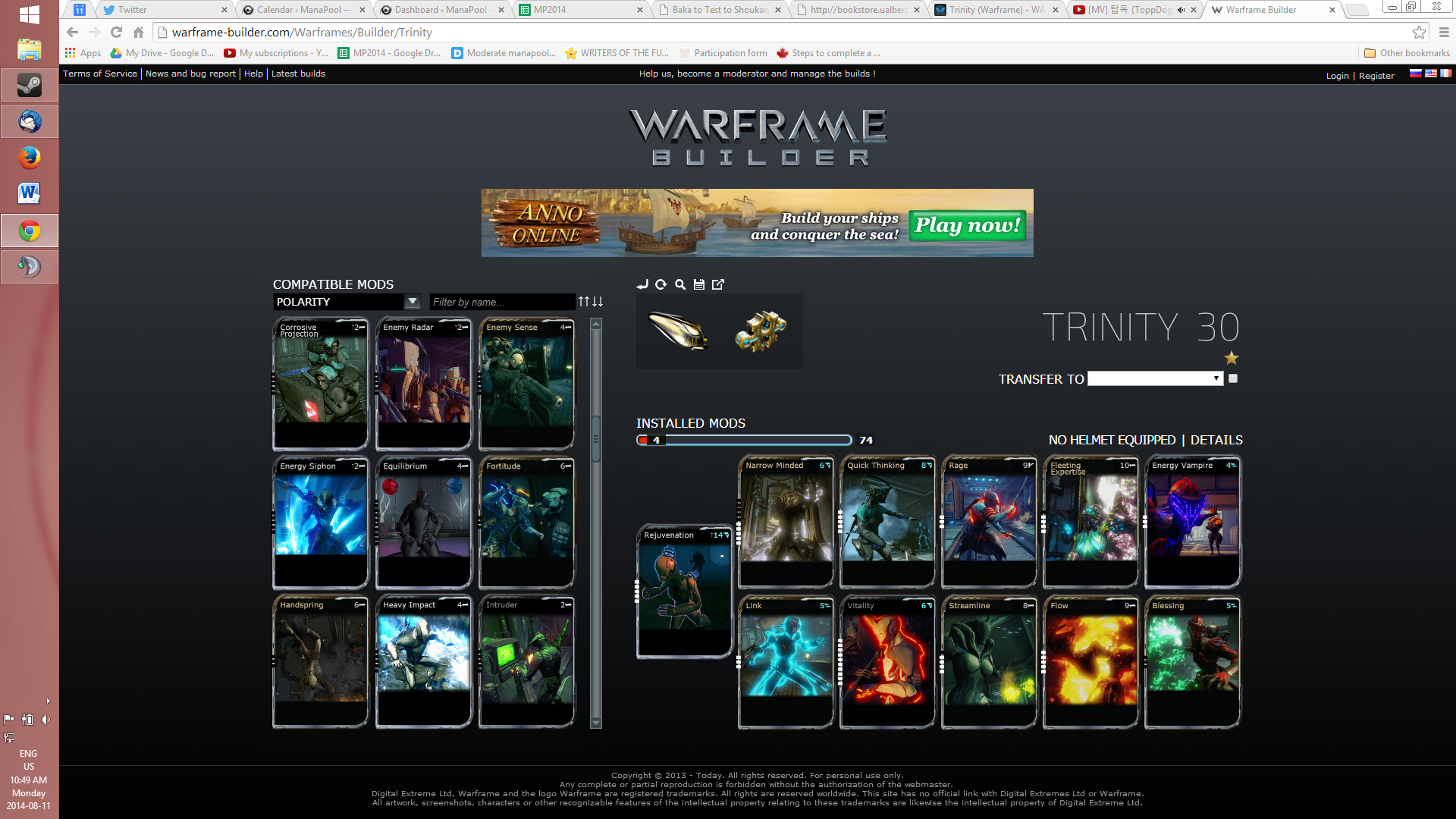Screen dimensions: 1456x819
Task: Open Thunderbird from the taskbar
Action: coord(30,121)
